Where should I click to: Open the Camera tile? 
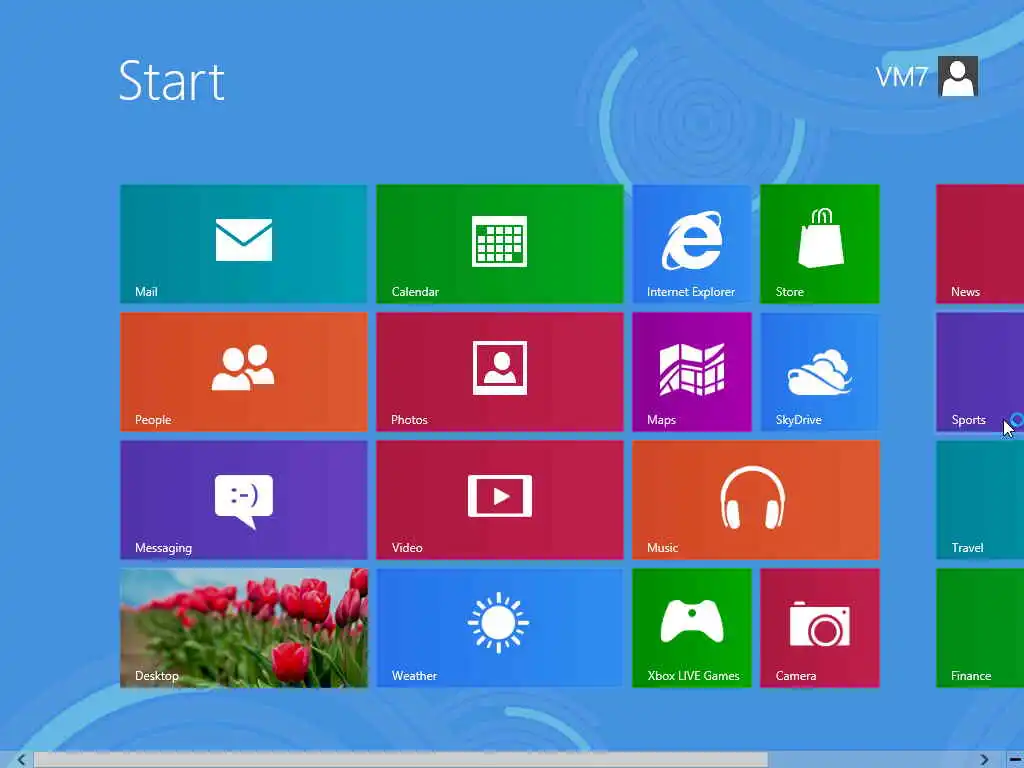coord(820,628)
